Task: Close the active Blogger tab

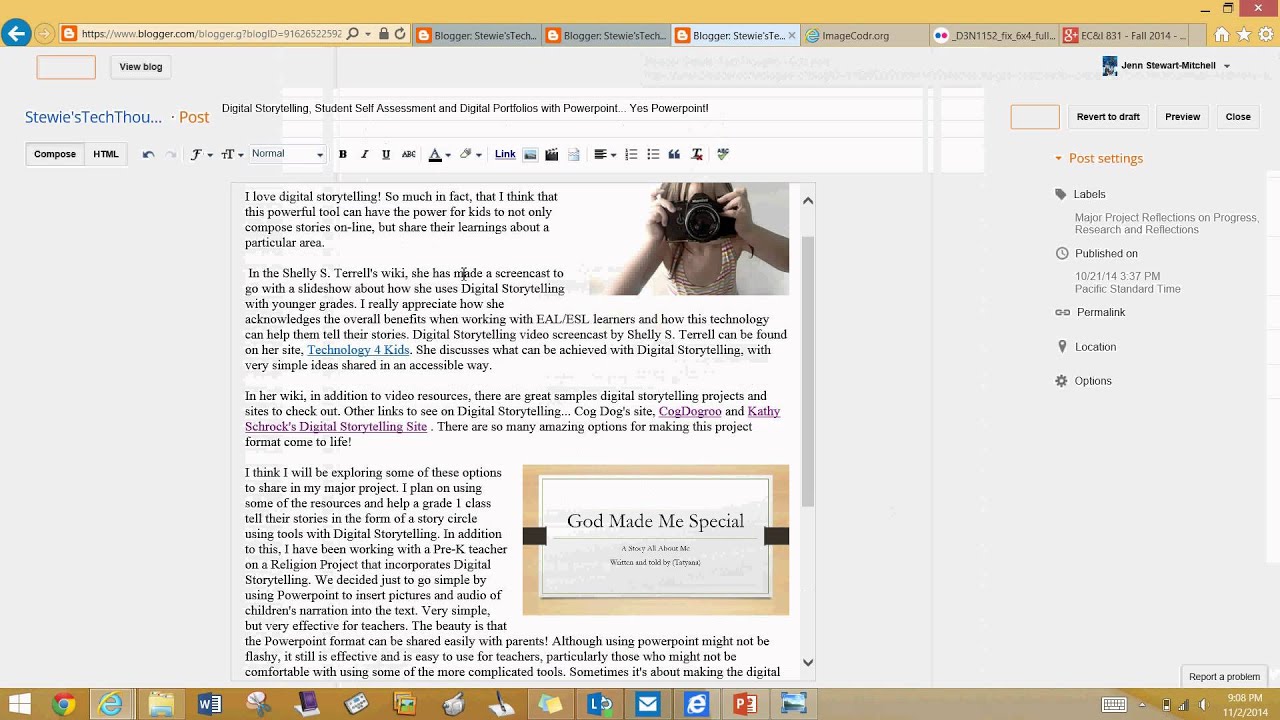Action: click(x=792, y=35)
